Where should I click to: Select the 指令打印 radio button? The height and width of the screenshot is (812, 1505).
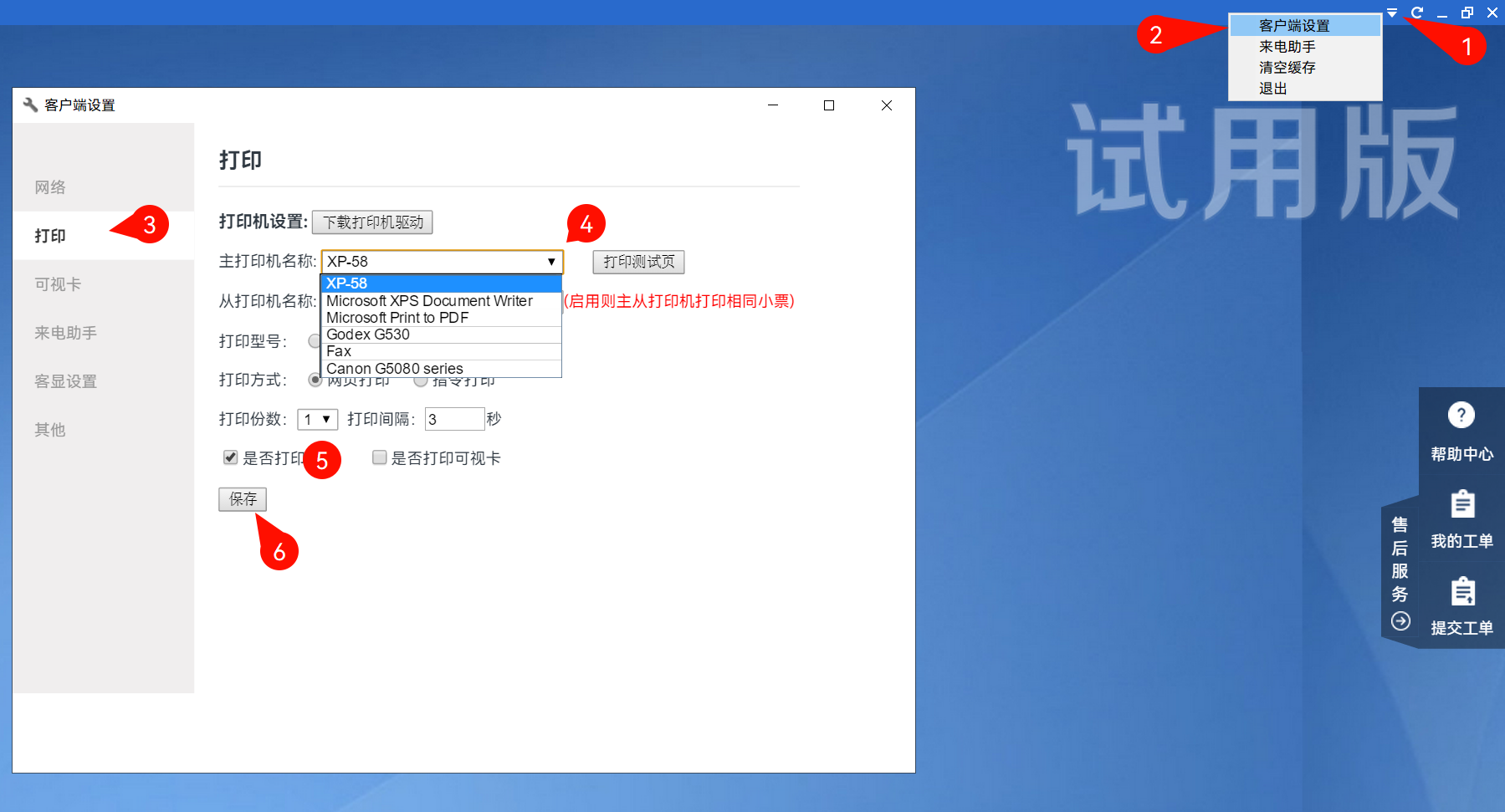pos(421,380)
